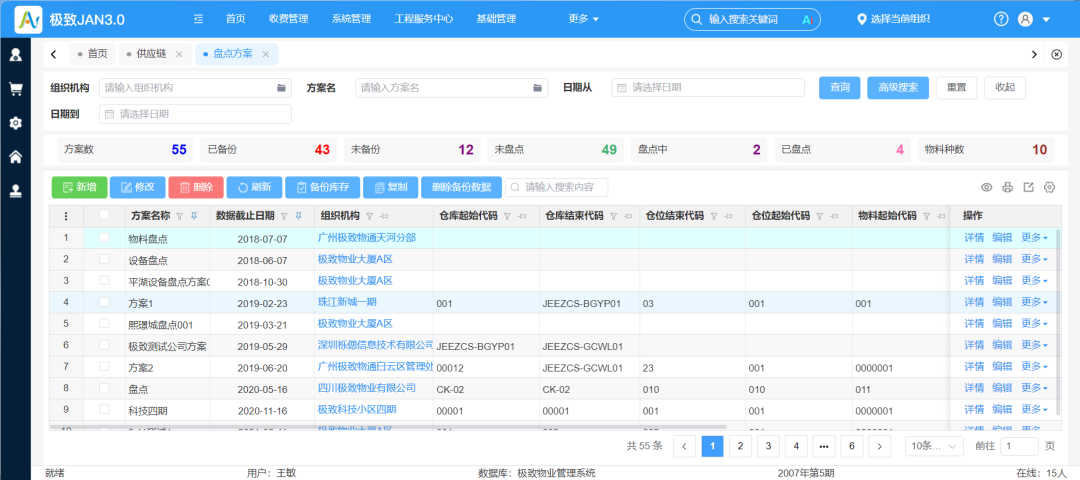
Task: Check the box for 方案1 row
Action: [104, 302]
